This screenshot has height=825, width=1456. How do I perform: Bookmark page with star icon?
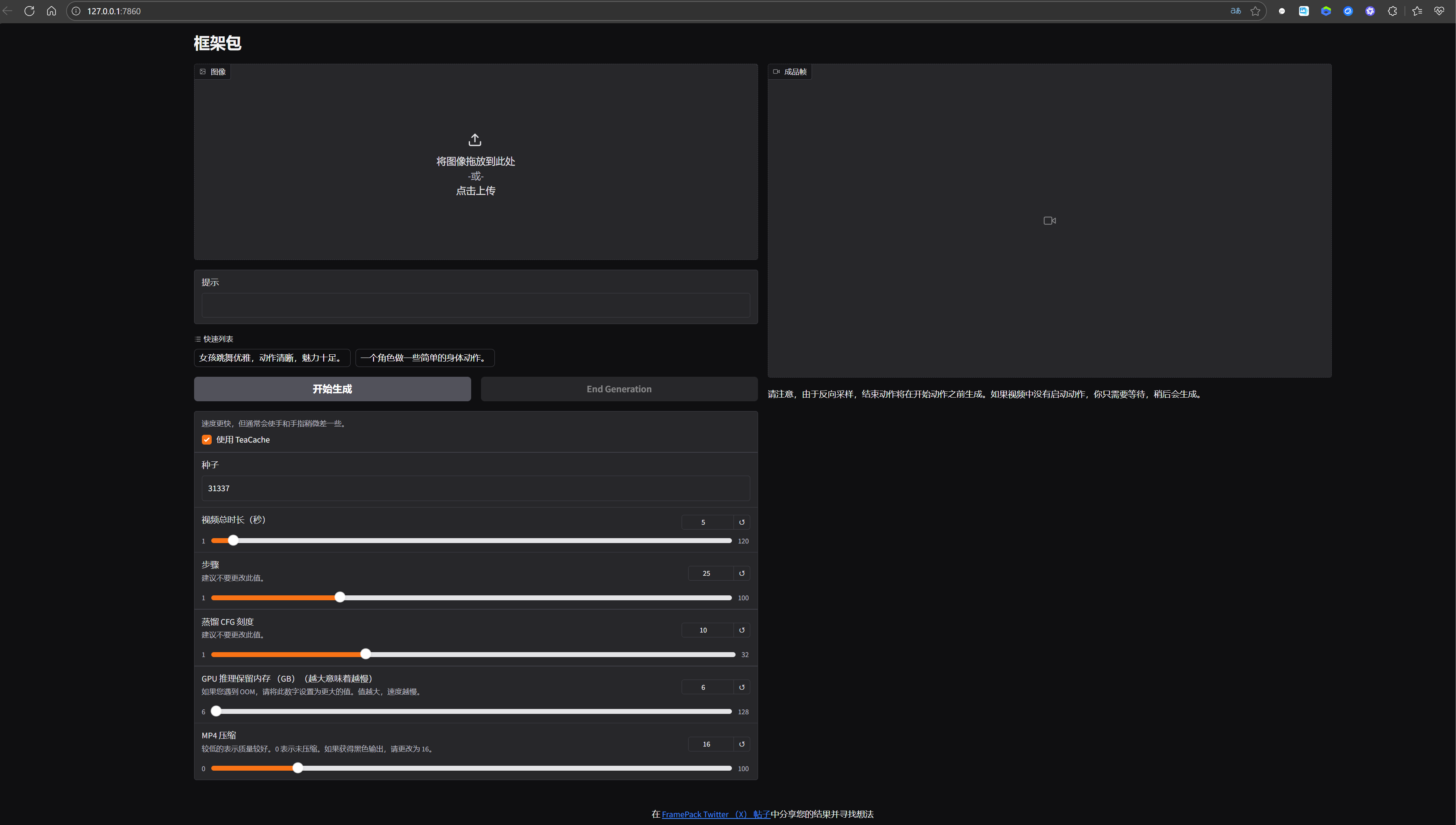click(1255, 11)
